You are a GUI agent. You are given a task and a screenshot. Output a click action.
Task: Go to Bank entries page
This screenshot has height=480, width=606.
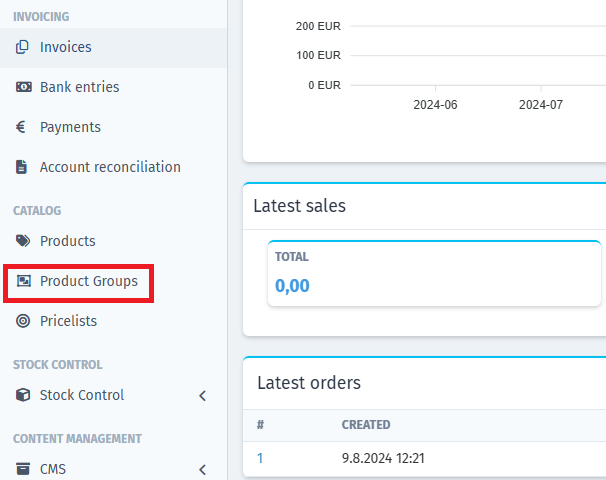[80, 87]
